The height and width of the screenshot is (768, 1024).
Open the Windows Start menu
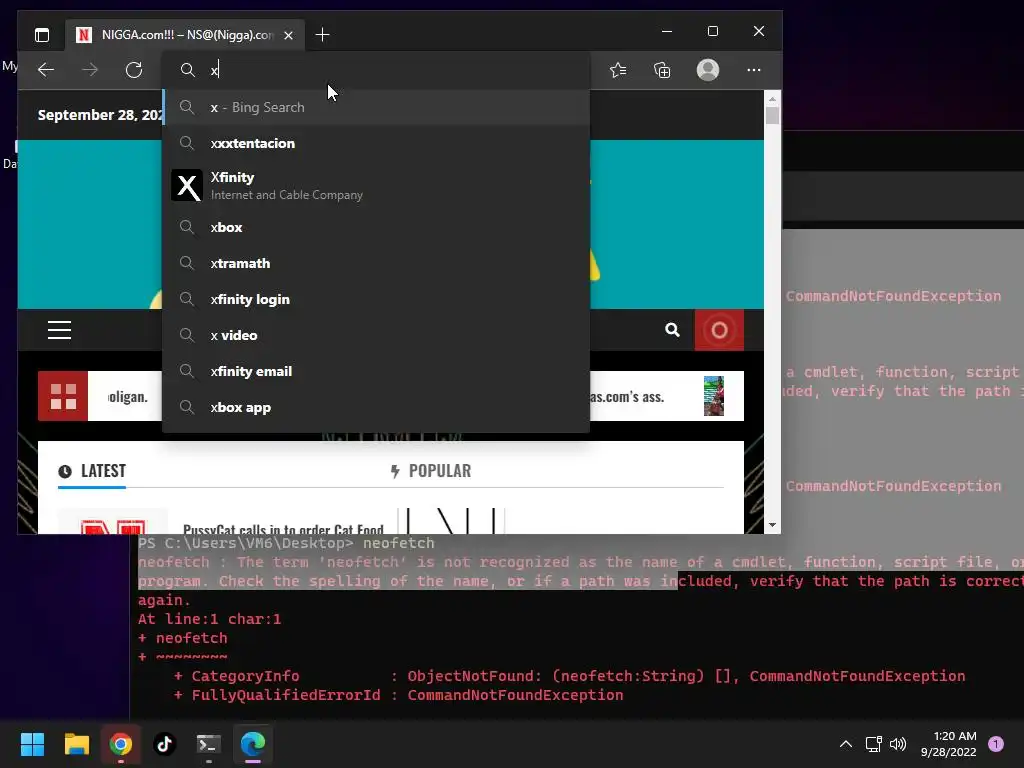(x=32, y=744)
